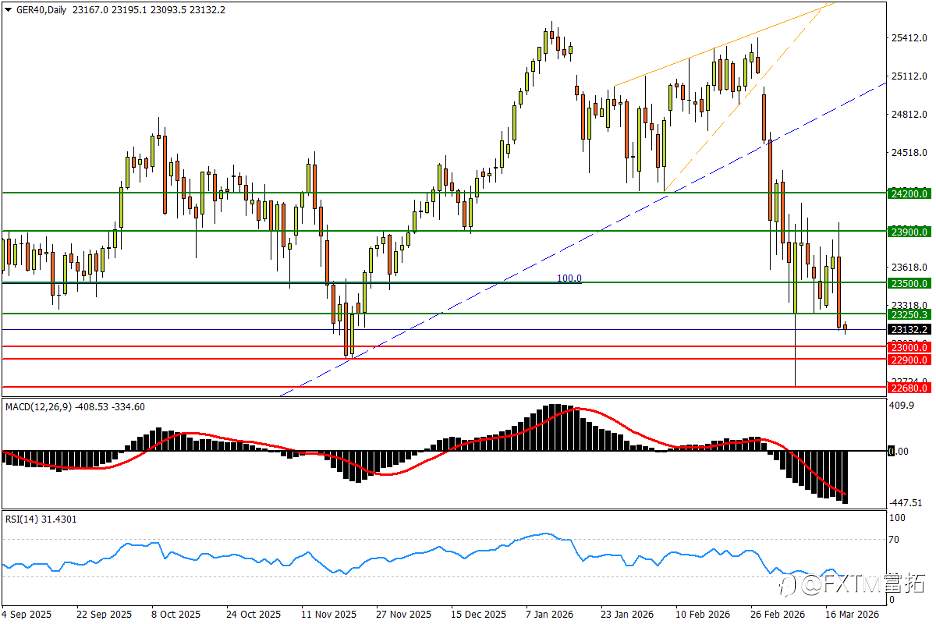The width and height of the screenshot is (936, 624).
Task: Click the 22900.0 red support level label
Action: [909, 360]
